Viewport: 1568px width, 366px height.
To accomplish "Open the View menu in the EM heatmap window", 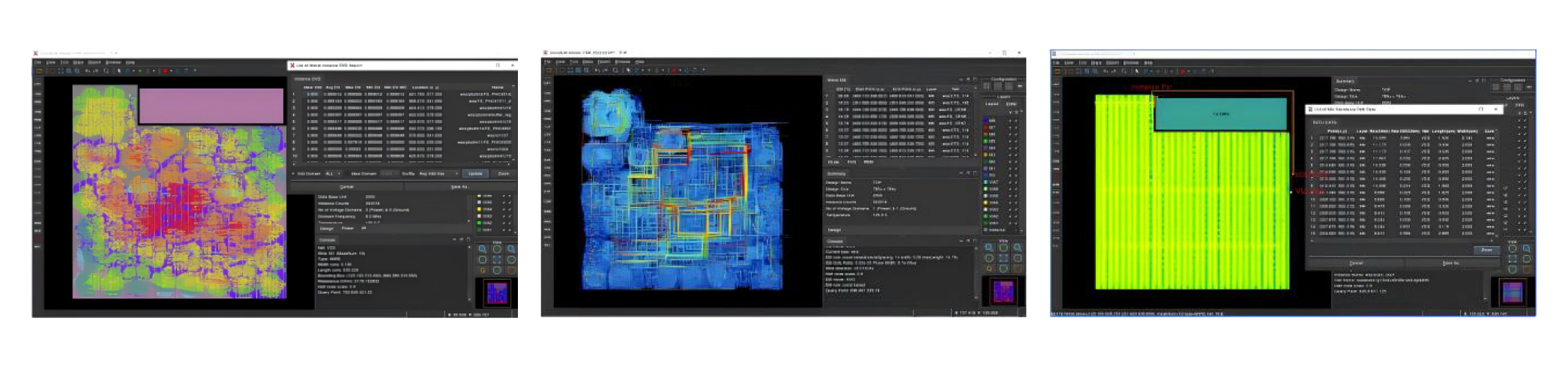I will point(560,61).
